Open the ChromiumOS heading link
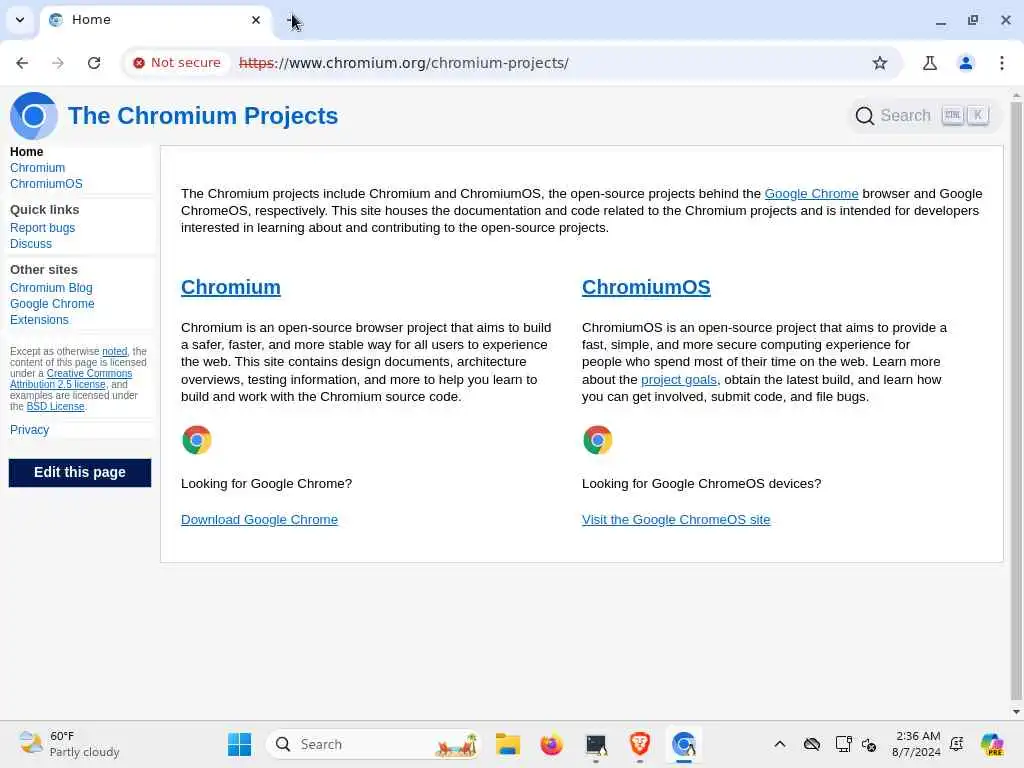Viewport: 1024px width, 768px height. (x=646, y=287)
